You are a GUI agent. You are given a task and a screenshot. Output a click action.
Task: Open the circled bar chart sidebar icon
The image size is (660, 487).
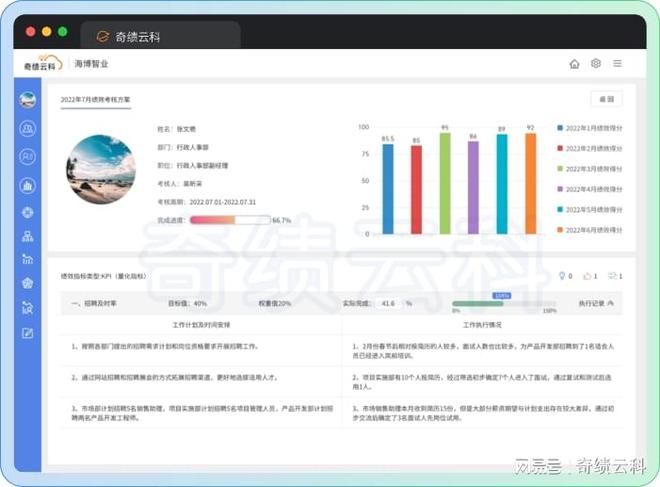click(28, 186)
